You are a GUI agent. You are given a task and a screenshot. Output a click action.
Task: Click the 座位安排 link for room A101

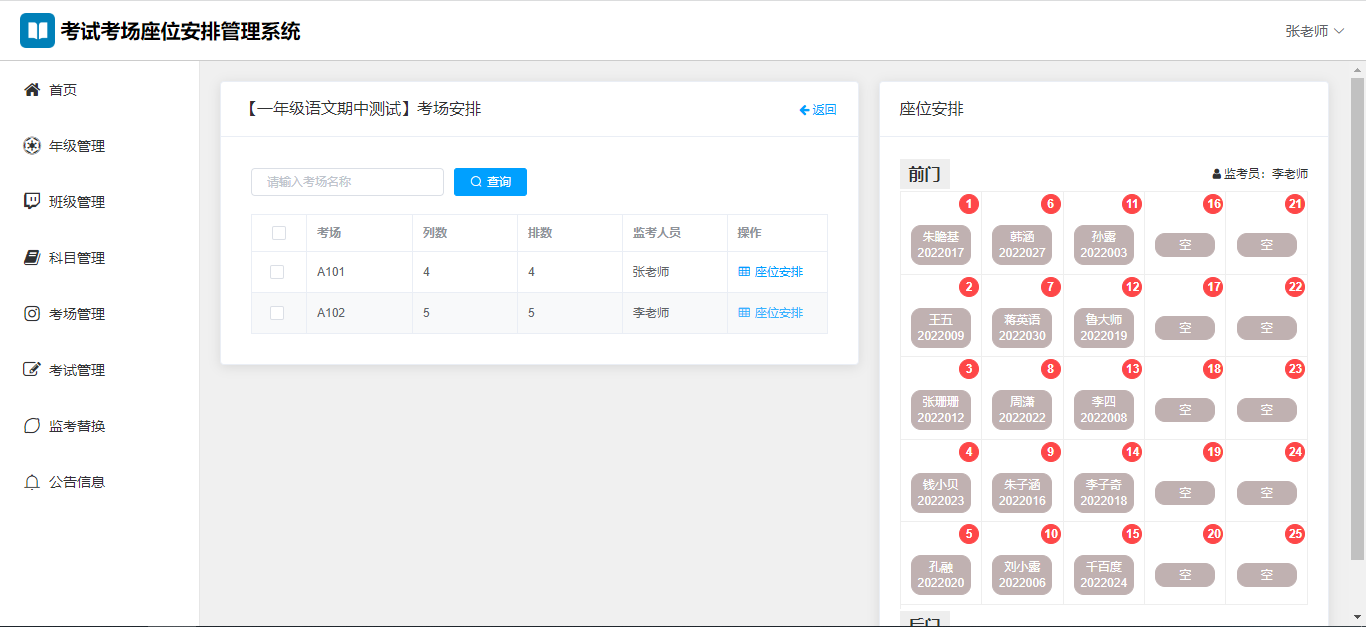pos(770,272)
